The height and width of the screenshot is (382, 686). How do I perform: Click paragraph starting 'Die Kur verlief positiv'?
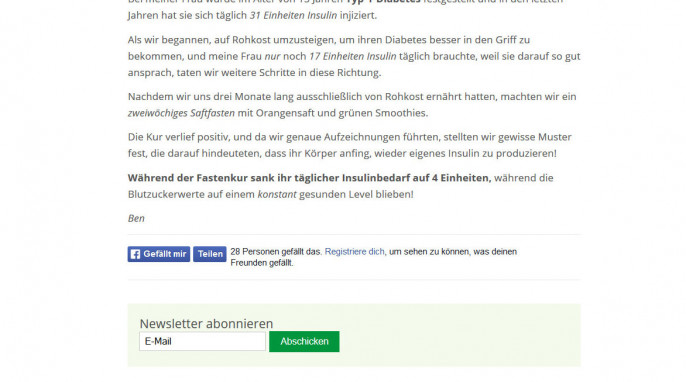click(x=350, y=145)
